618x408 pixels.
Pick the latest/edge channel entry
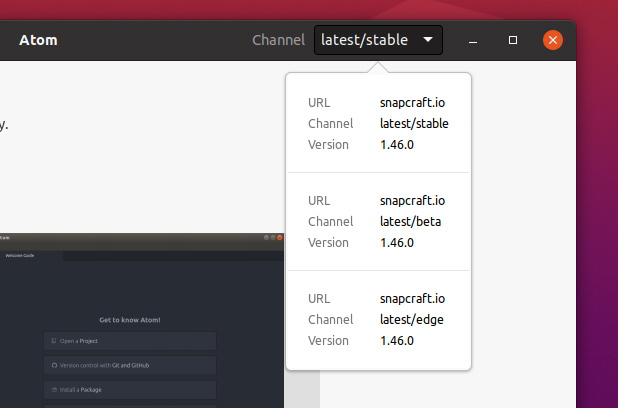point(378,319)
